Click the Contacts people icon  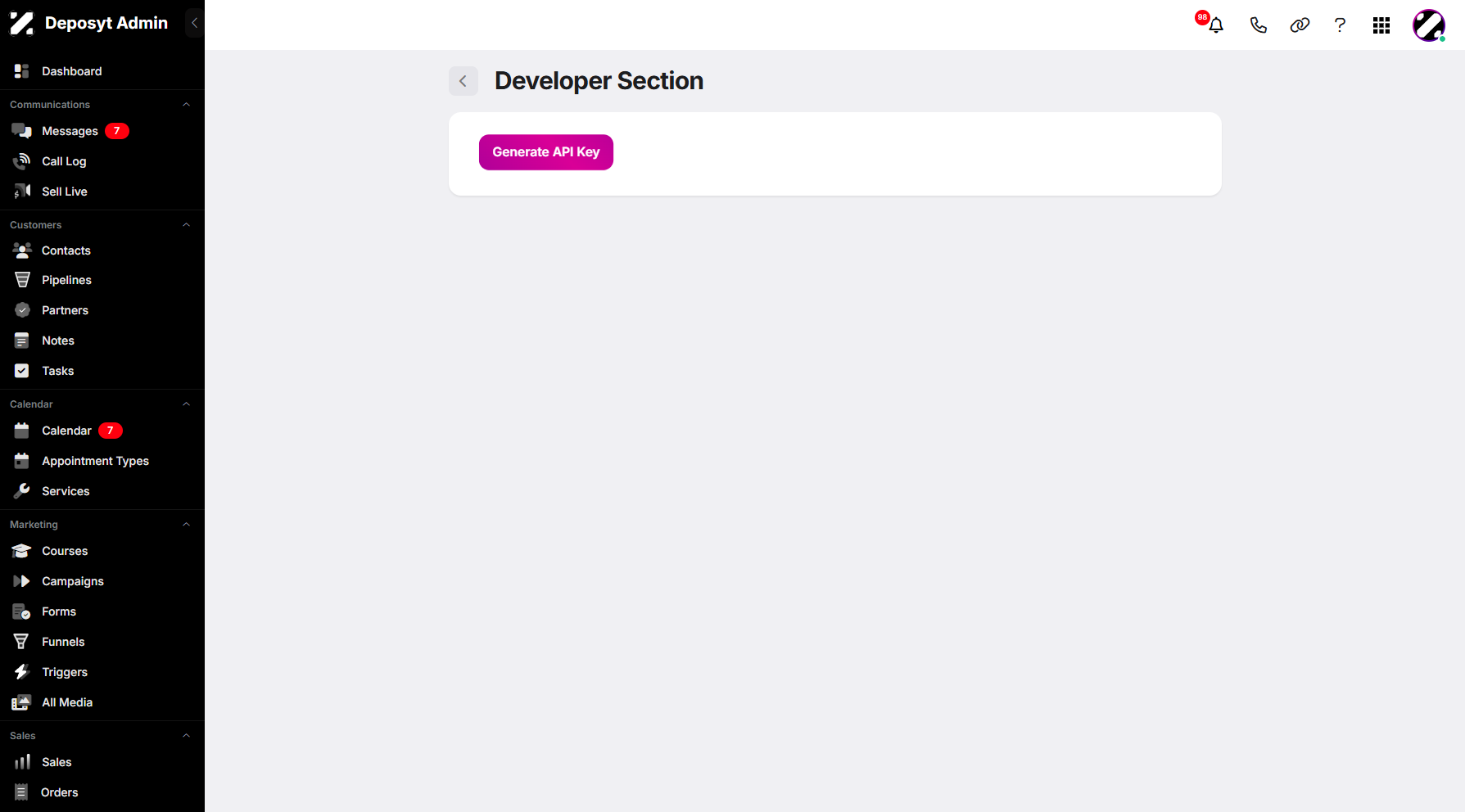22,250
